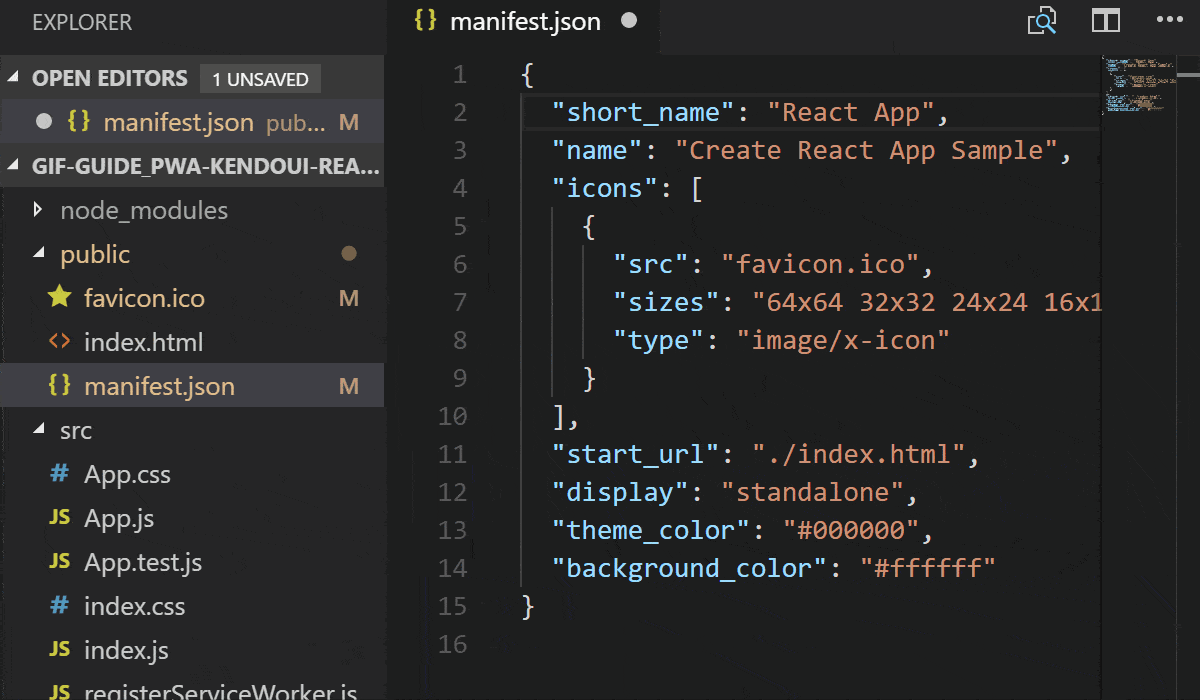
Task: Click the EXPLORER panel title
Action: (x=82, y=22)
